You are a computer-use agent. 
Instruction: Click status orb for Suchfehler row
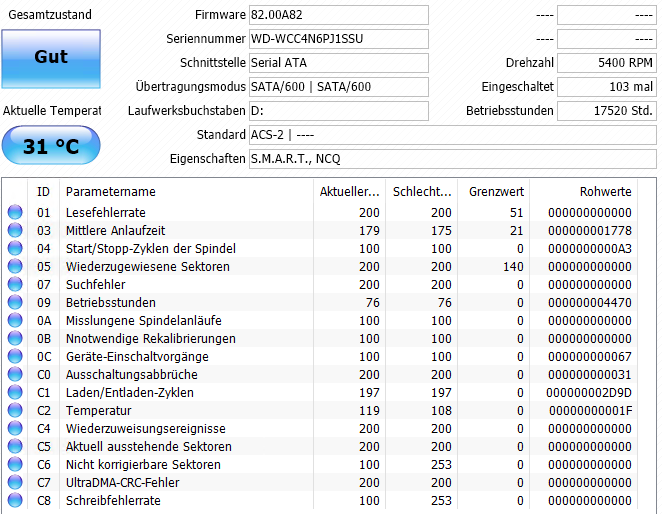[x=15, y=284]
